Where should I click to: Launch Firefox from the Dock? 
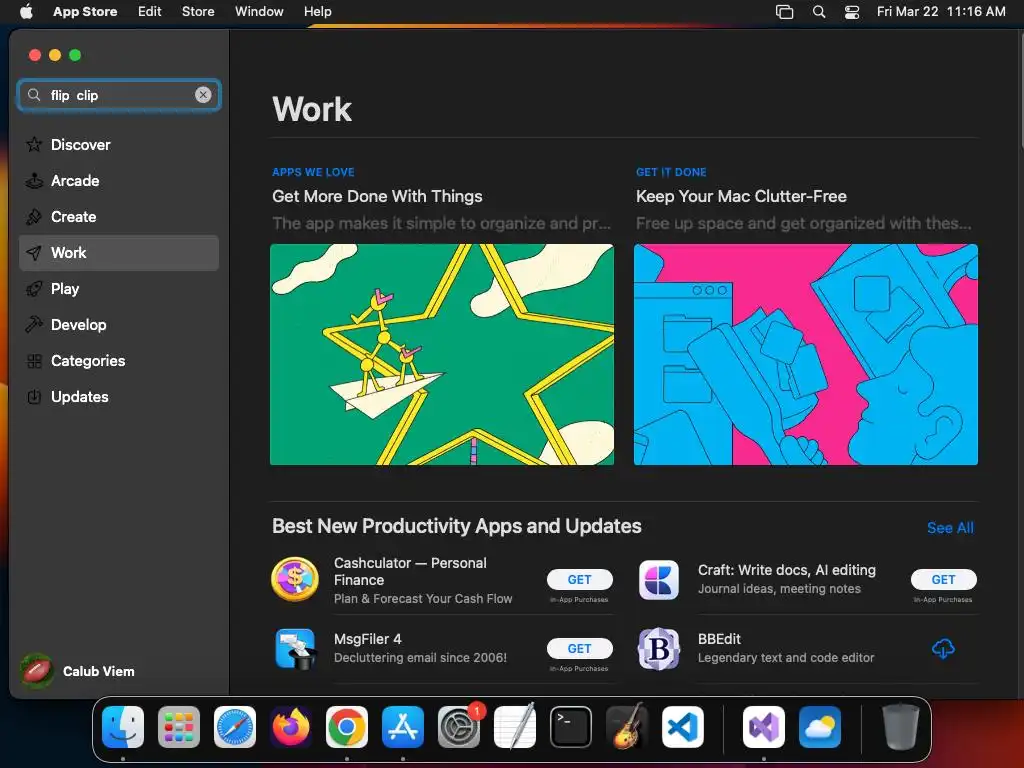click(291, 726)
